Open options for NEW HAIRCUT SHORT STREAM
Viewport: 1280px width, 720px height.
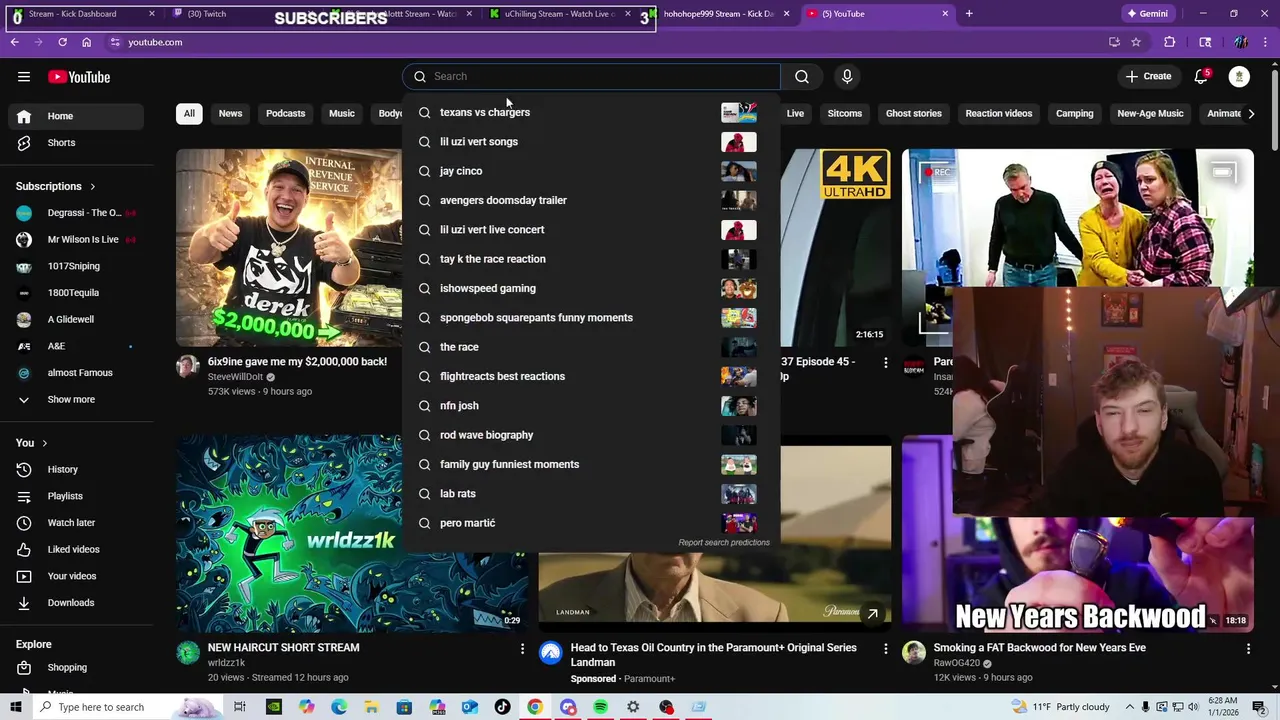point(522,649)
